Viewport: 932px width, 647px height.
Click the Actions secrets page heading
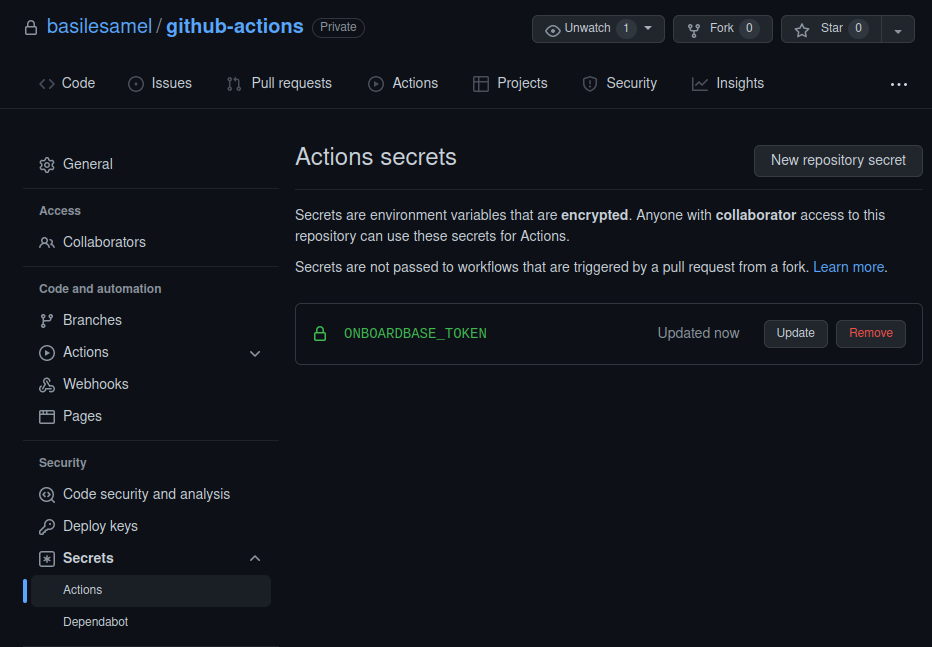[x=376, y=157]
